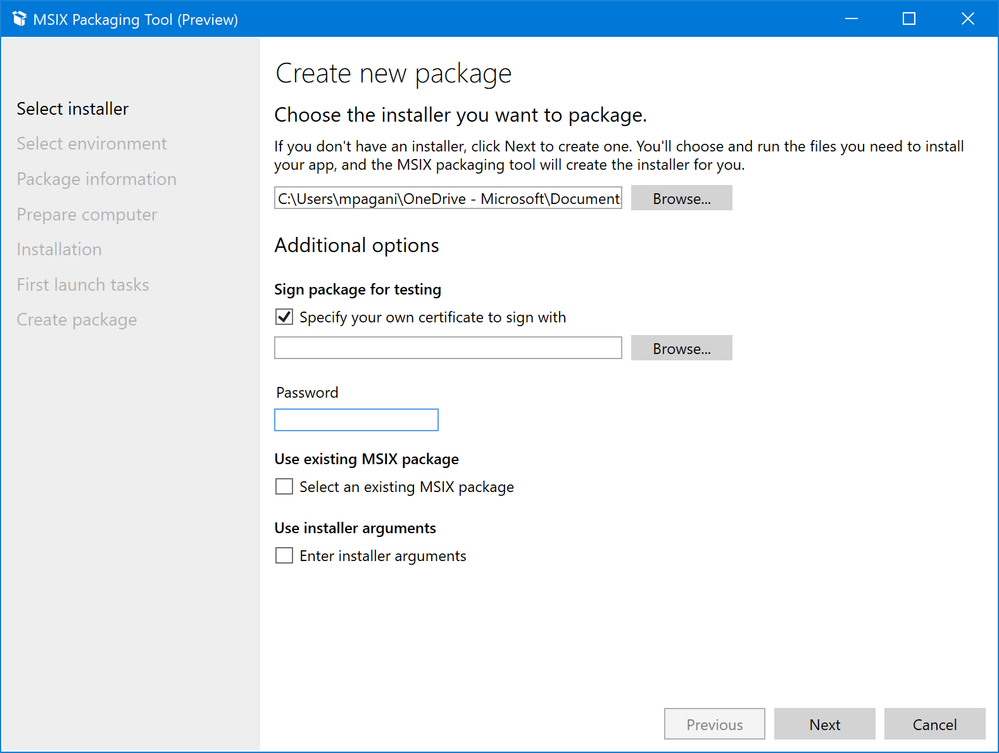This screenshot has height=753, width=999.
Task: Go to the Select environment step
Action: (92, 144)
